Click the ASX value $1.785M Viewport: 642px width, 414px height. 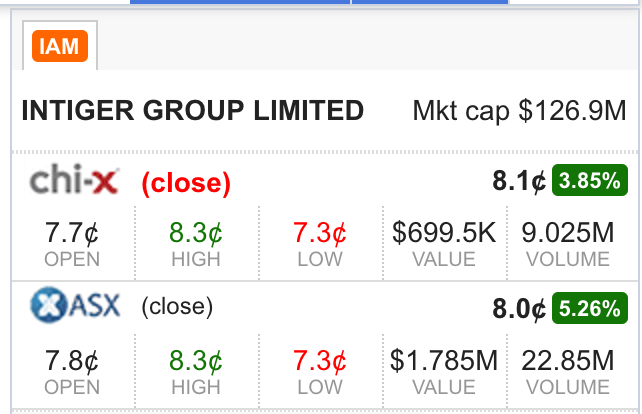444,361
